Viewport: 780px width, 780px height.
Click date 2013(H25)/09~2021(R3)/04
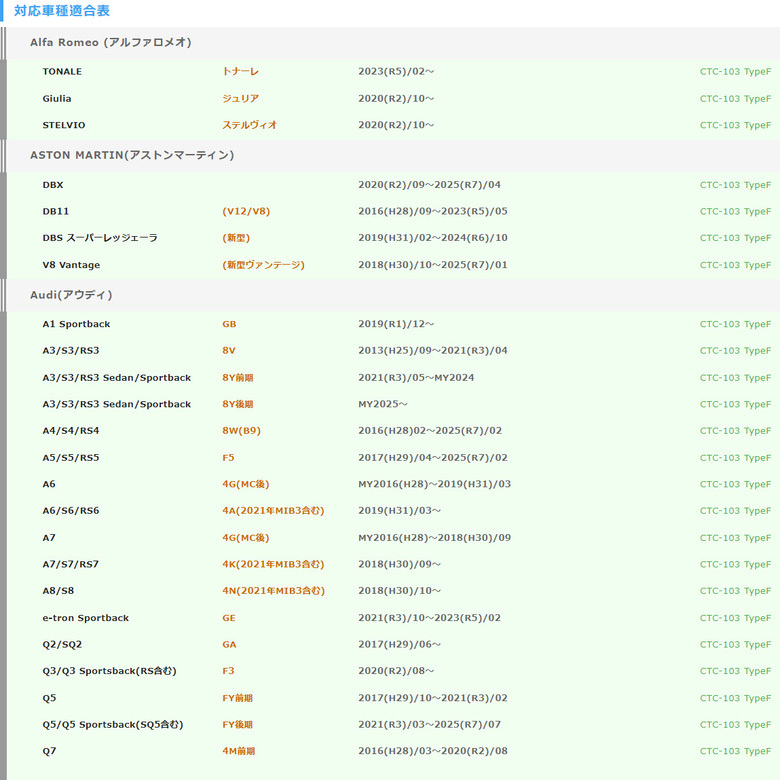tap(433, 351)
